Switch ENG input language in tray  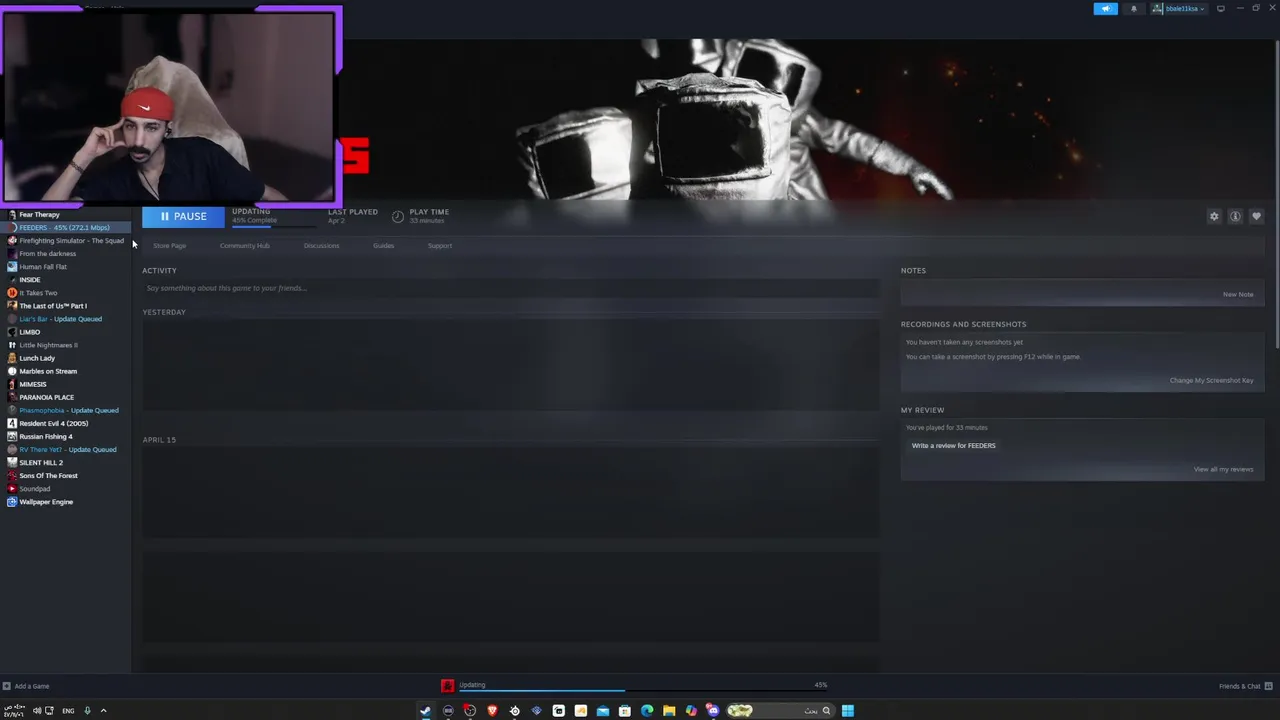point(68,711)
